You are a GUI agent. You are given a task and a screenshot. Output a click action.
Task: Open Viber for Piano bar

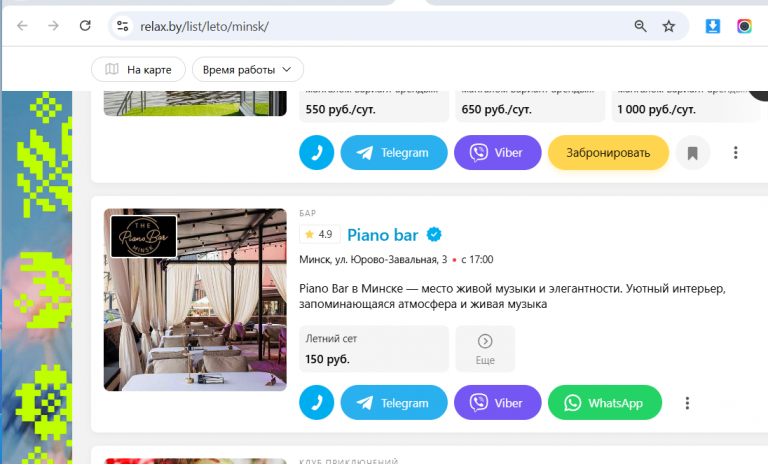point(498,403)
